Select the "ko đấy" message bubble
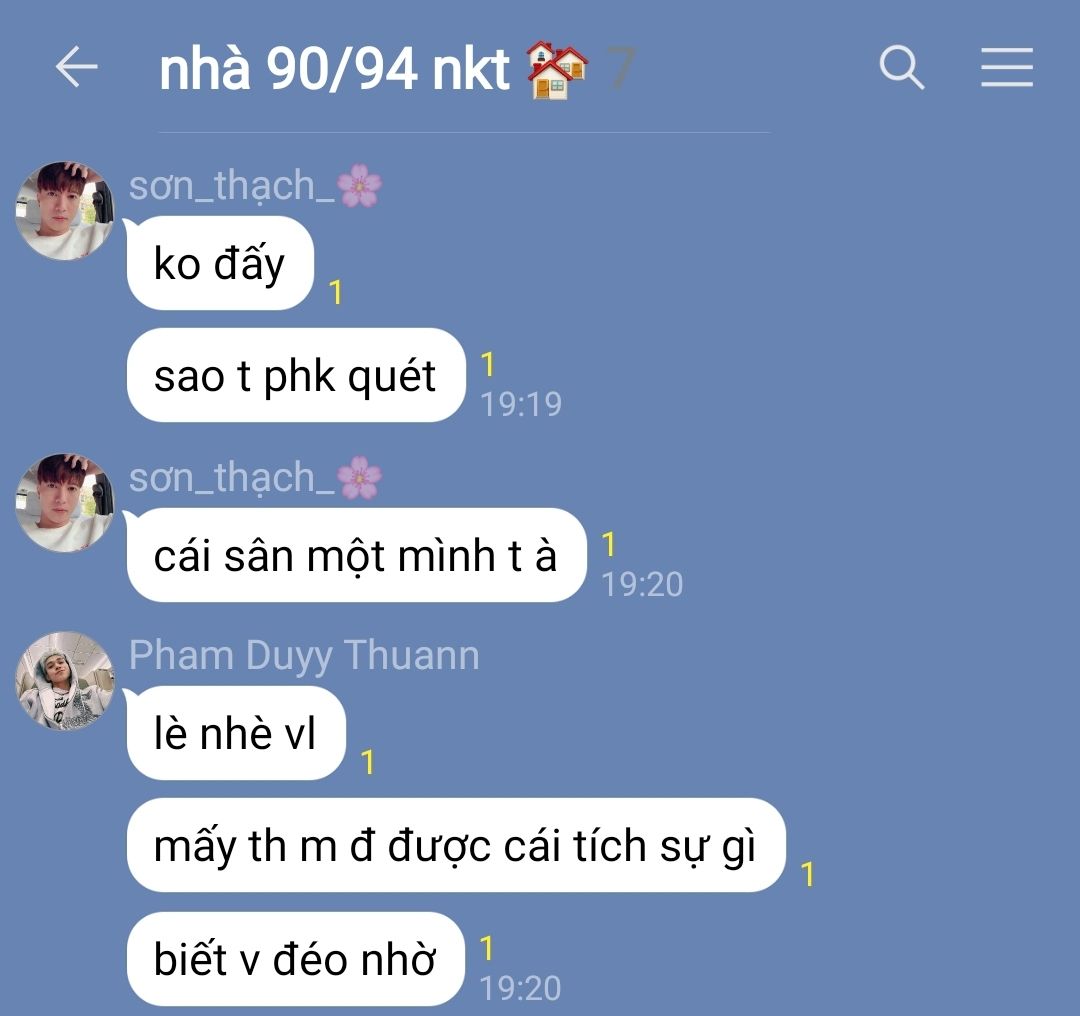The height and width of the screenshot is (1016, 1080). coord(220,263)
